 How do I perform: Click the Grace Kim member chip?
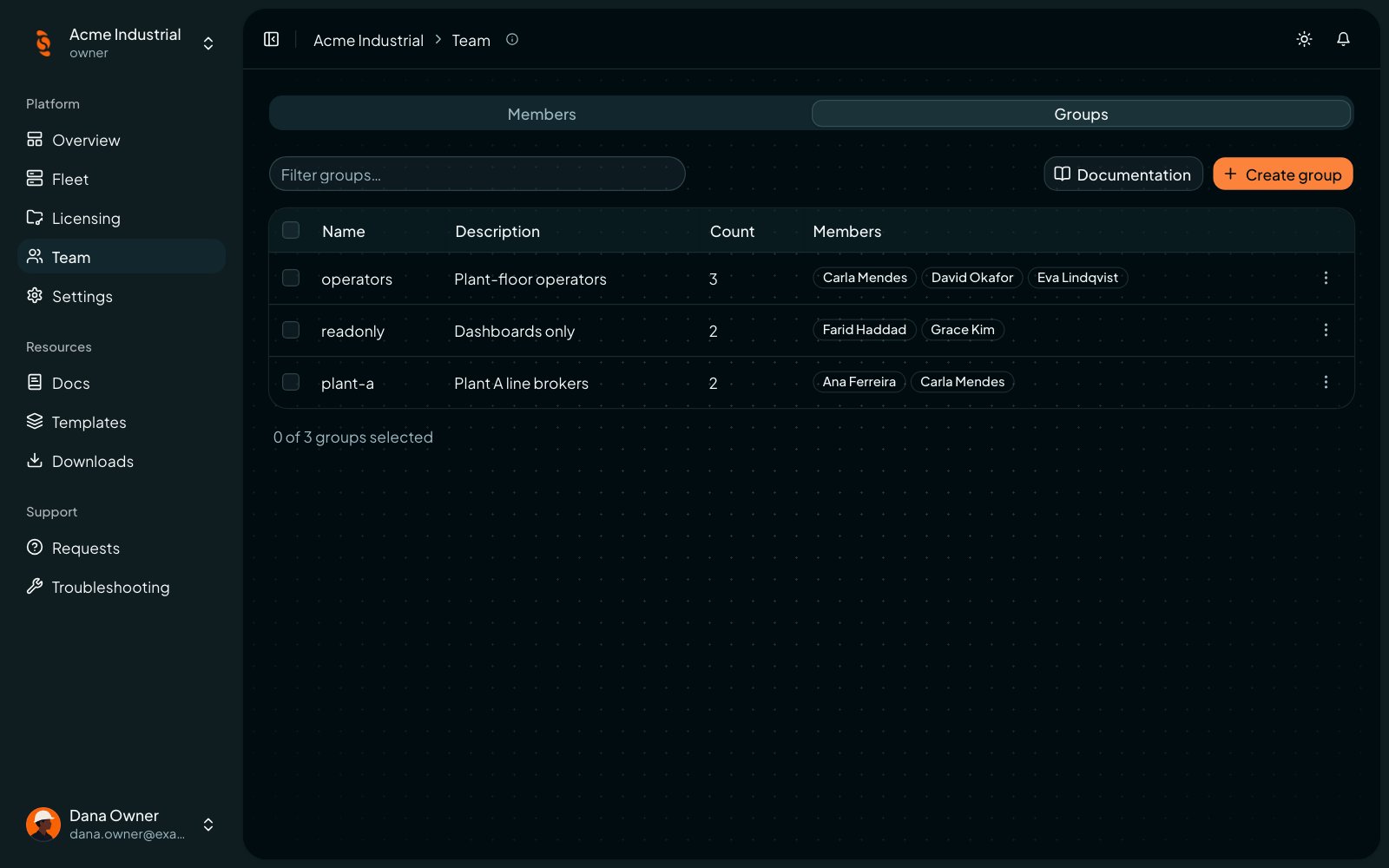pyautogui.click(x=963, y=330)
